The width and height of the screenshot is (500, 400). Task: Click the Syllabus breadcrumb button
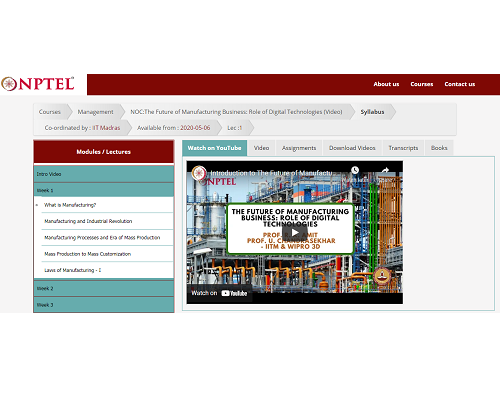tap(372, 112)
